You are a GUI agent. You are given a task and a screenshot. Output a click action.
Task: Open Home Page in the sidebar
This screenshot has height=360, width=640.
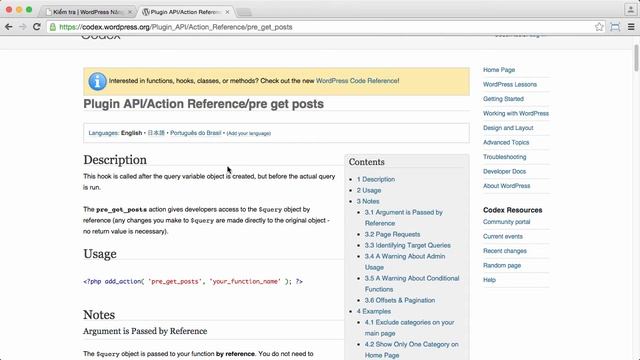click(x=499, y=70)
